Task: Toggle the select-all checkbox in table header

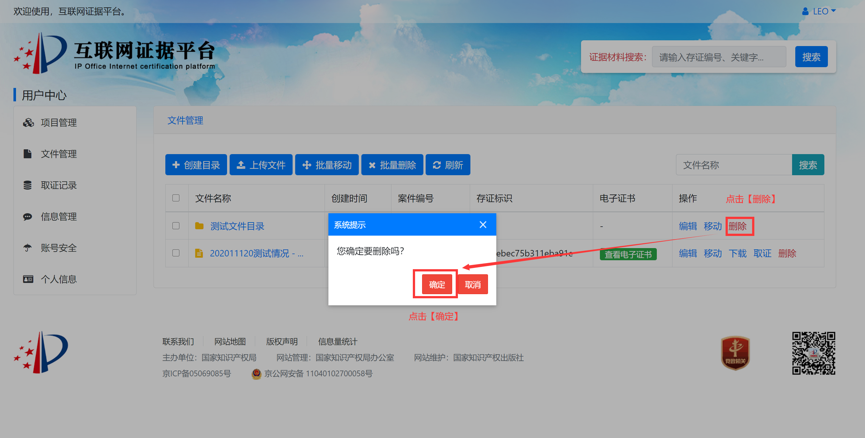Action: coord(176,199)
